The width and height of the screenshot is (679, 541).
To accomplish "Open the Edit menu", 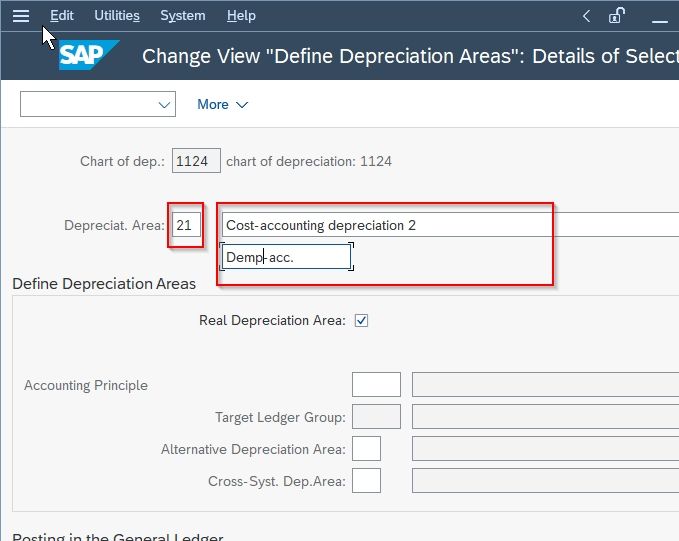I will point(61,16).
